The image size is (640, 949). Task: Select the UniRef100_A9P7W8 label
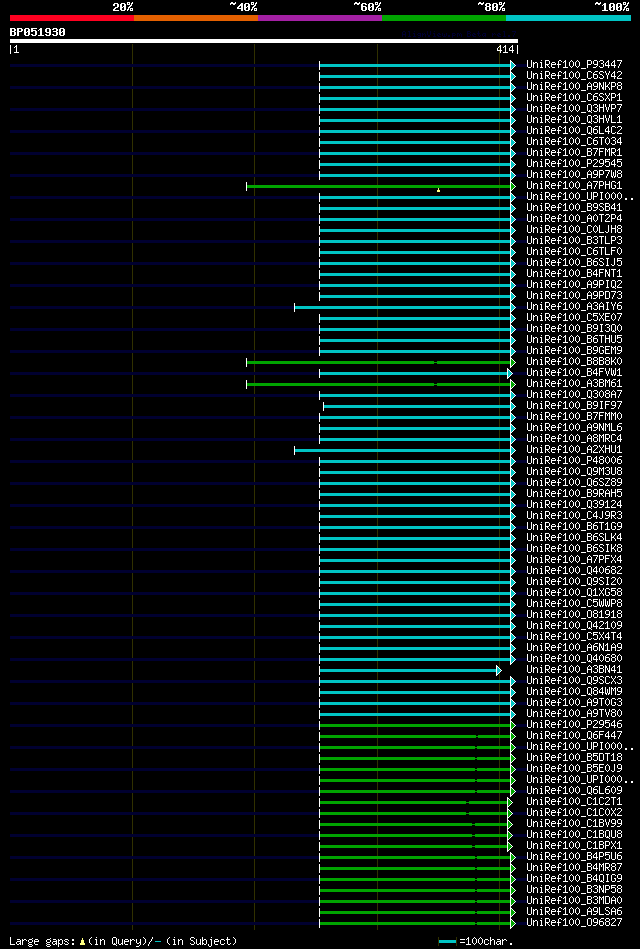[574, 174]
